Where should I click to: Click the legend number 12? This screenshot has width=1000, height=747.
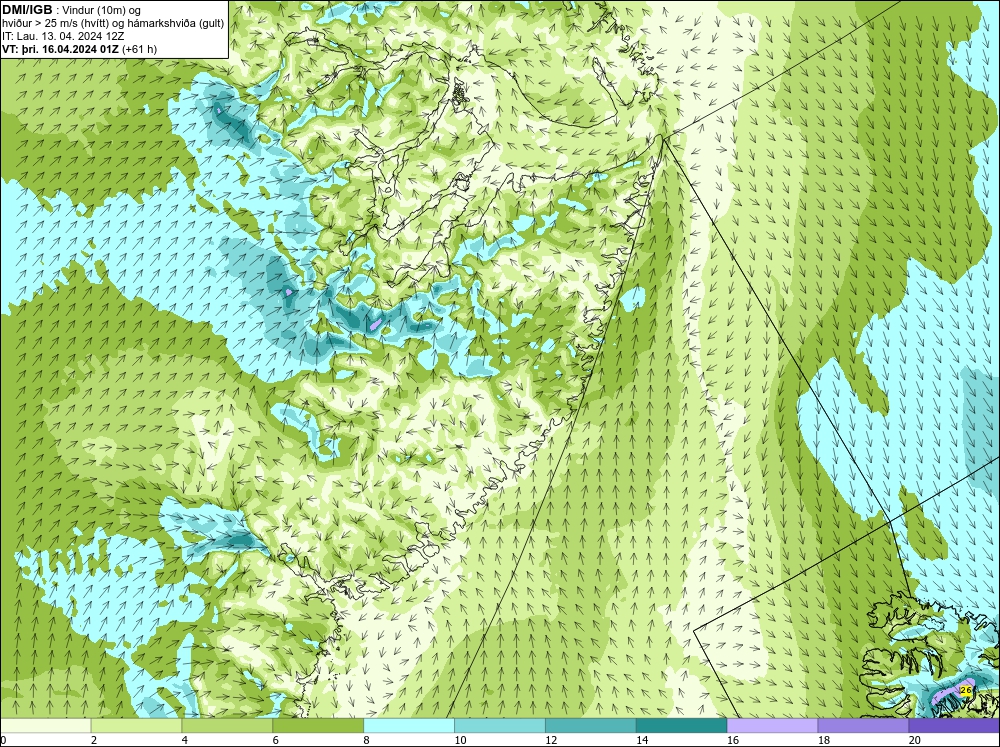point(551,740)
